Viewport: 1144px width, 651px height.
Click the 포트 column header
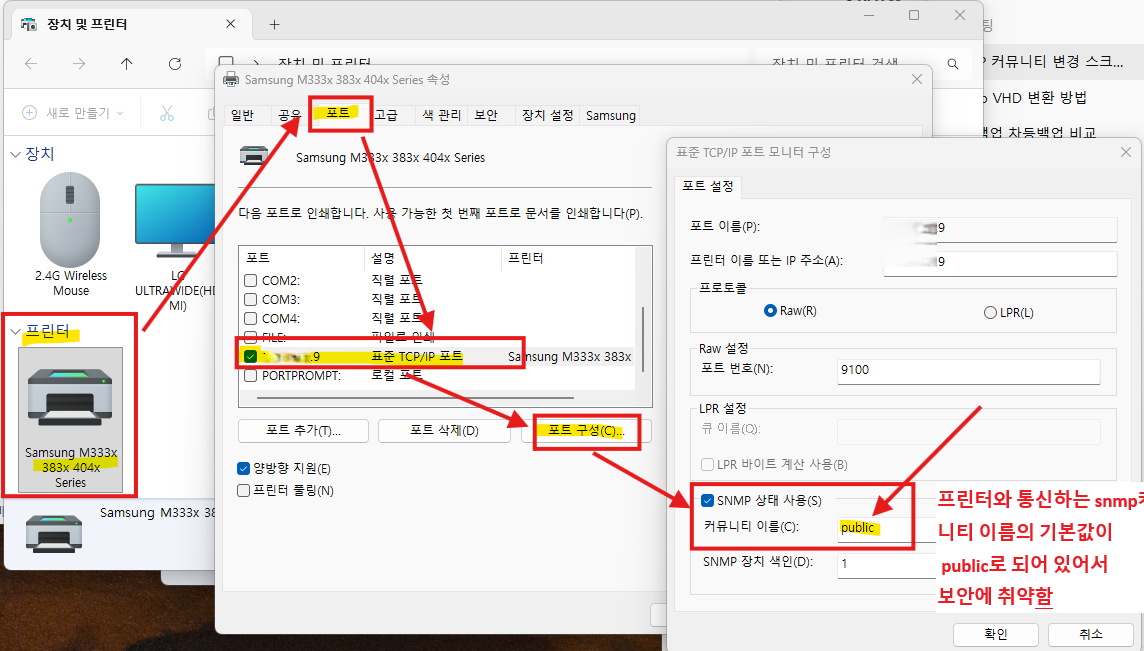click(x=301, y=258)
